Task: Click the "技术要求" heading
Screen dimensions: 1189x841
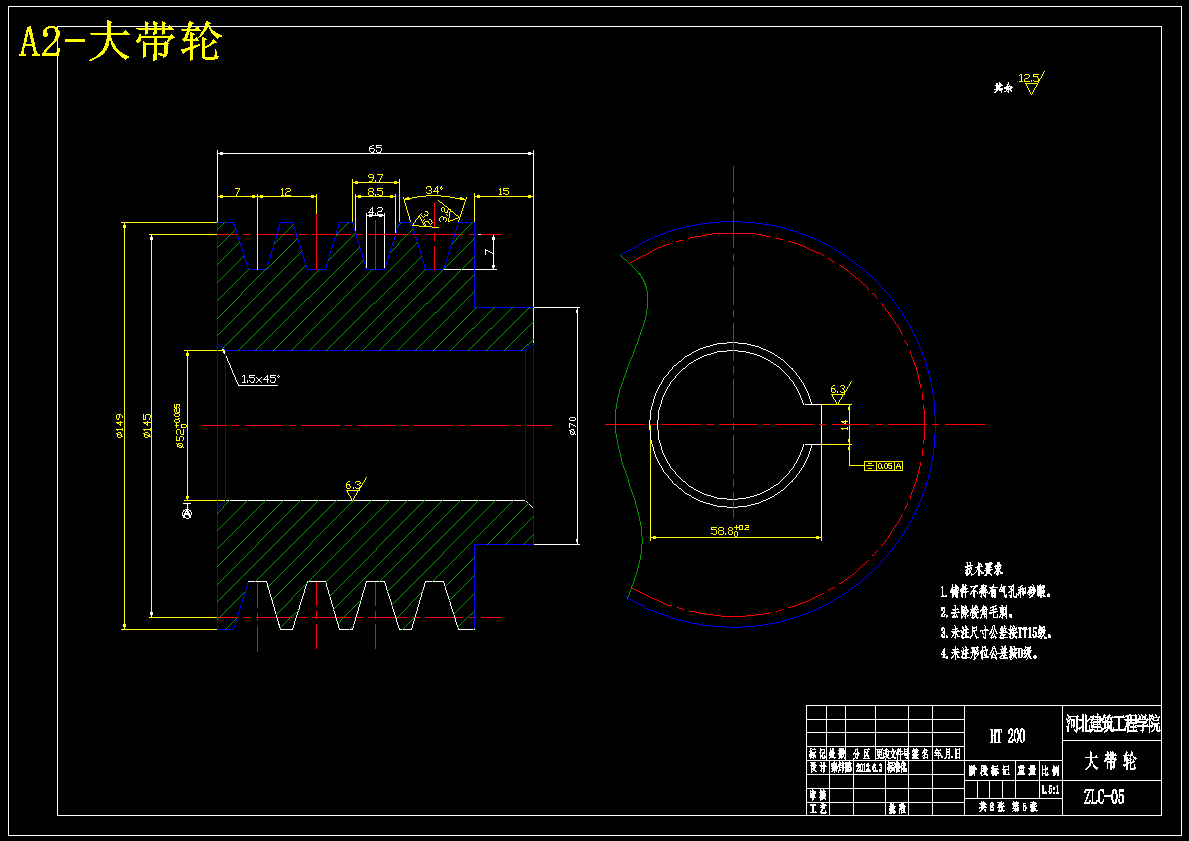Action: 984,569
